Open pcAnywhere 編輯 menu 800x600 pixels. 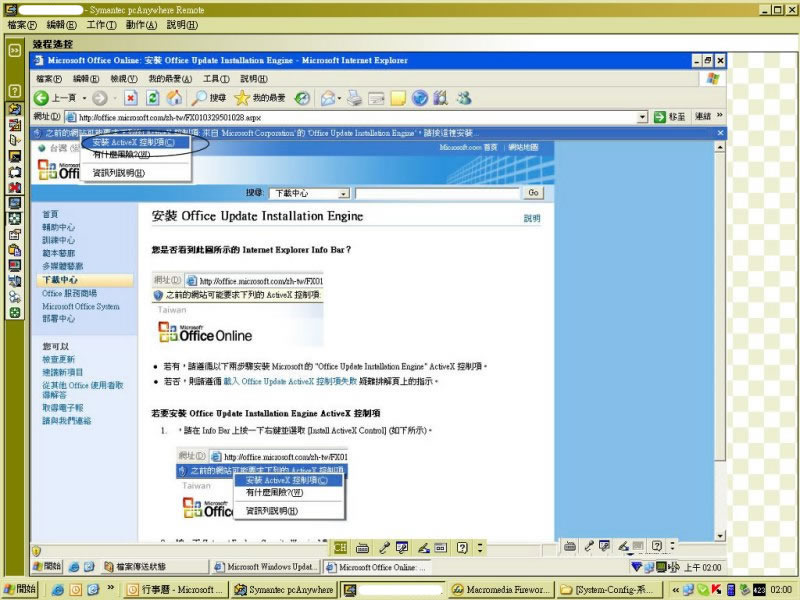tap(62, 24)
